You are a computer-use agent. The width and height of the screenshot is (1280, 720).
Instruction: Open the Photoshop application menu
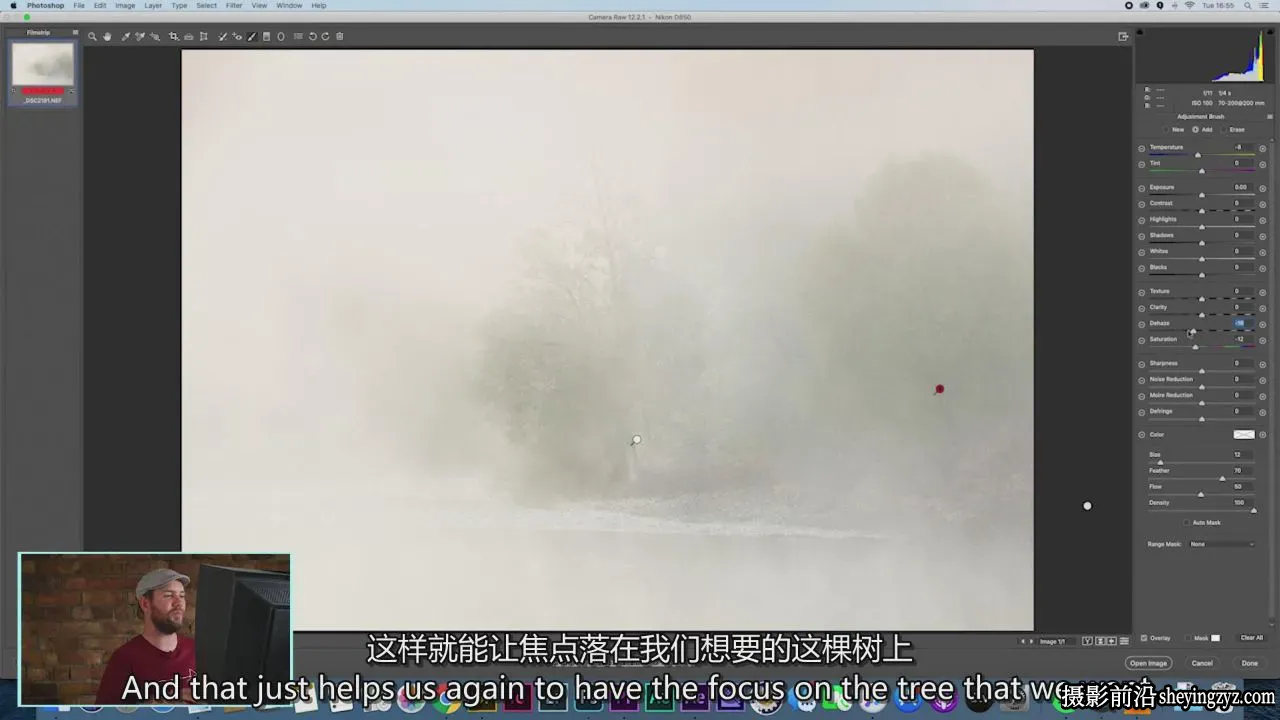[45, 5]
